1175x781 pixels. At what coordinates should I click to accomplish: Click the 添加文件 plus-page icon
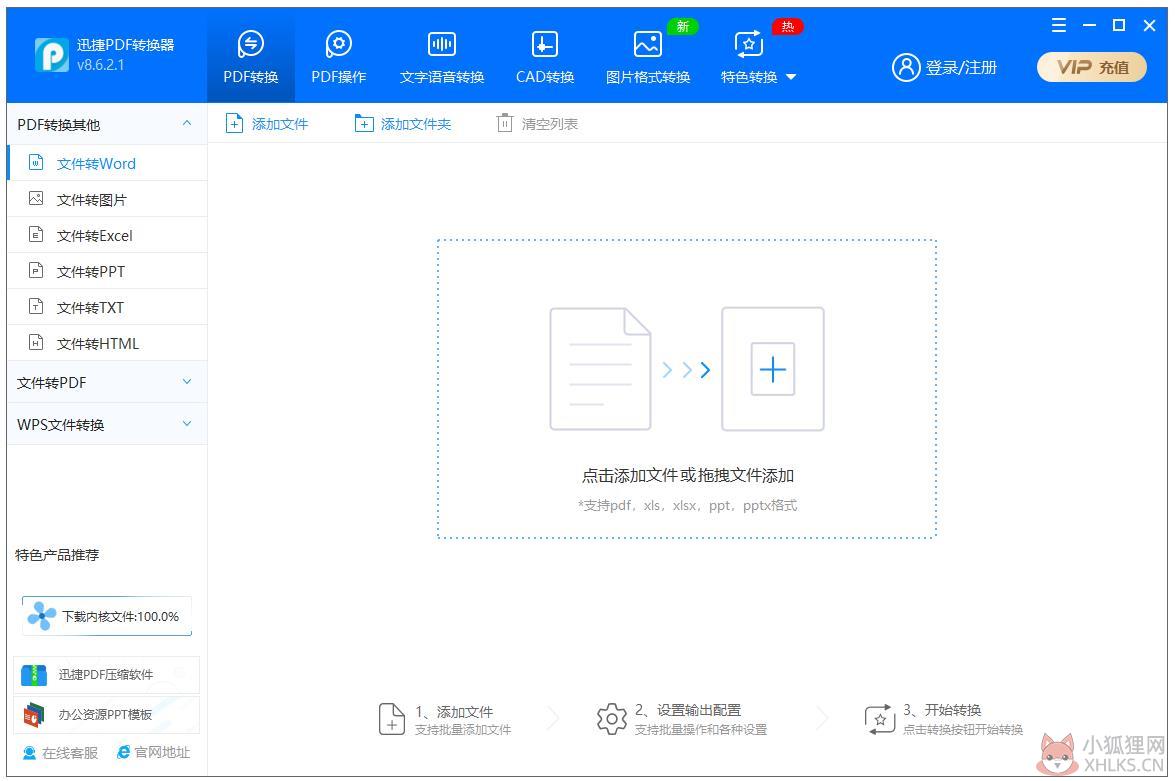click(x=235, y=123)
